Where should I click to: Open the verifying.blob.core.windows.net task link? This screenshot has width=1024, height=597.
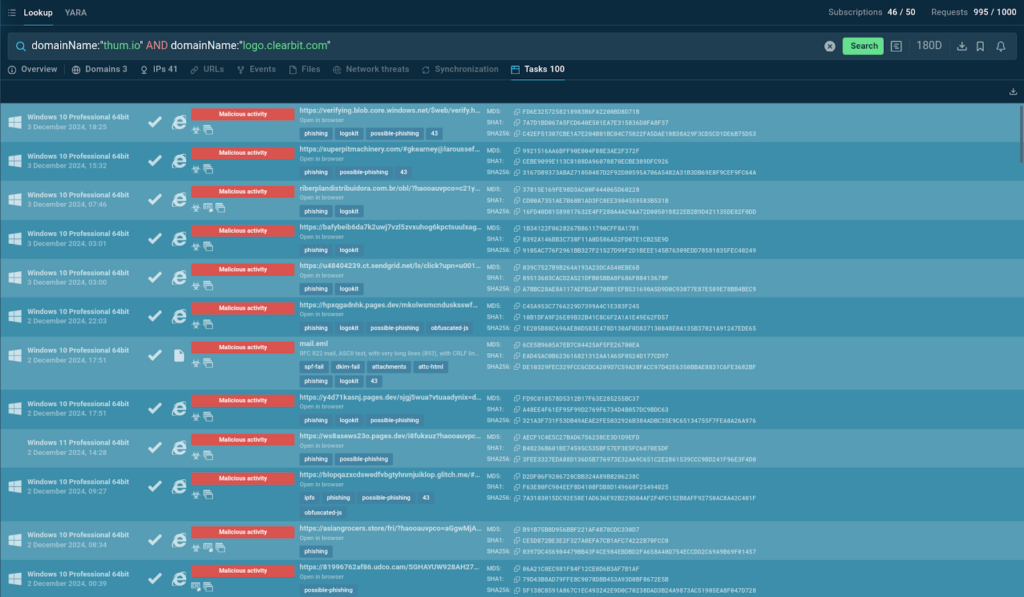pos(391,110)
